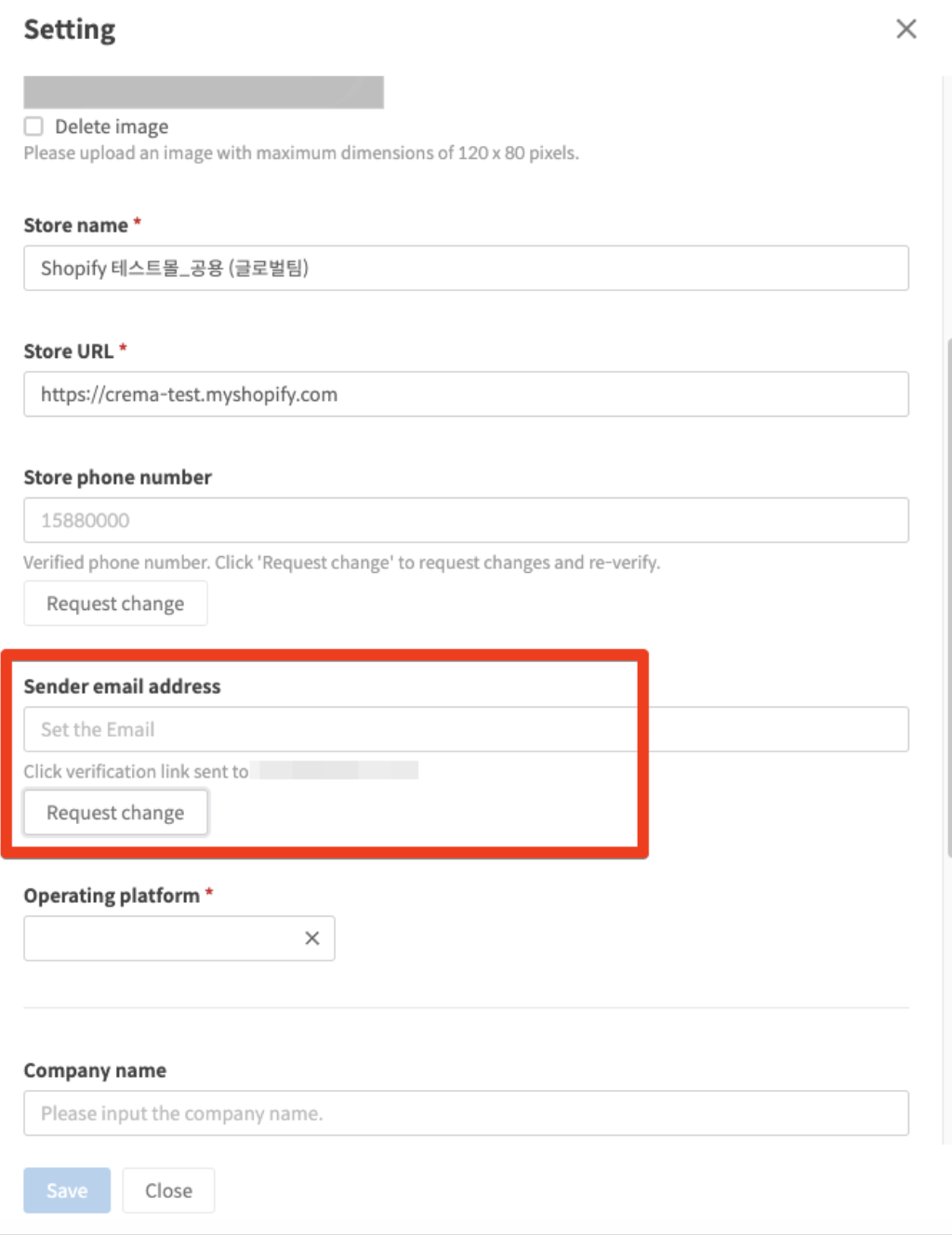Tick the Delete image checkbox
The image size is (952, 1235).
click(x=33, y=126)
